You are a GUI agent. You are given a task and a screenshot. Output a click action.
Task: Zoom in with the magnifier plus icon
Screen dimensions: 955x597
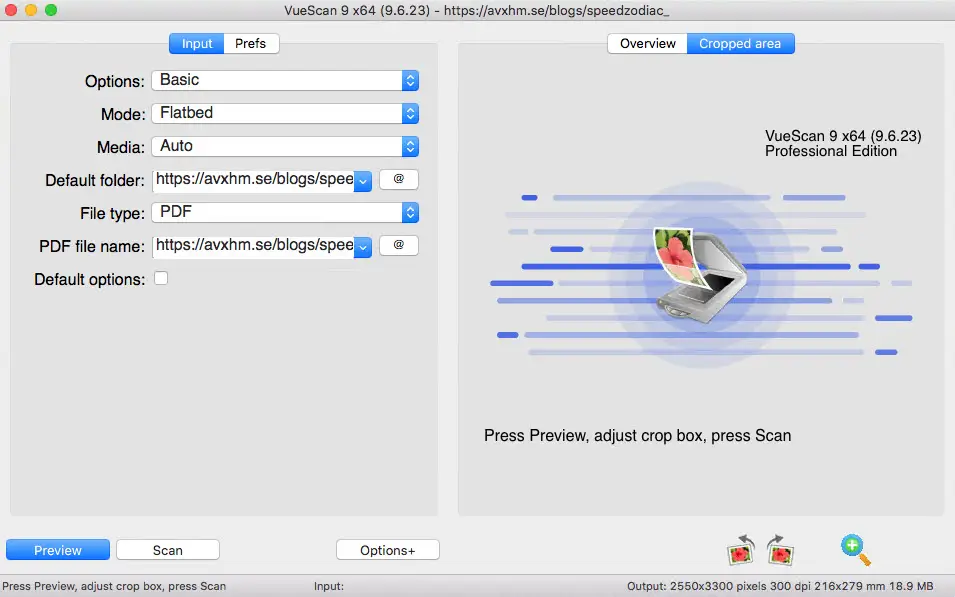tap(856, 549)
